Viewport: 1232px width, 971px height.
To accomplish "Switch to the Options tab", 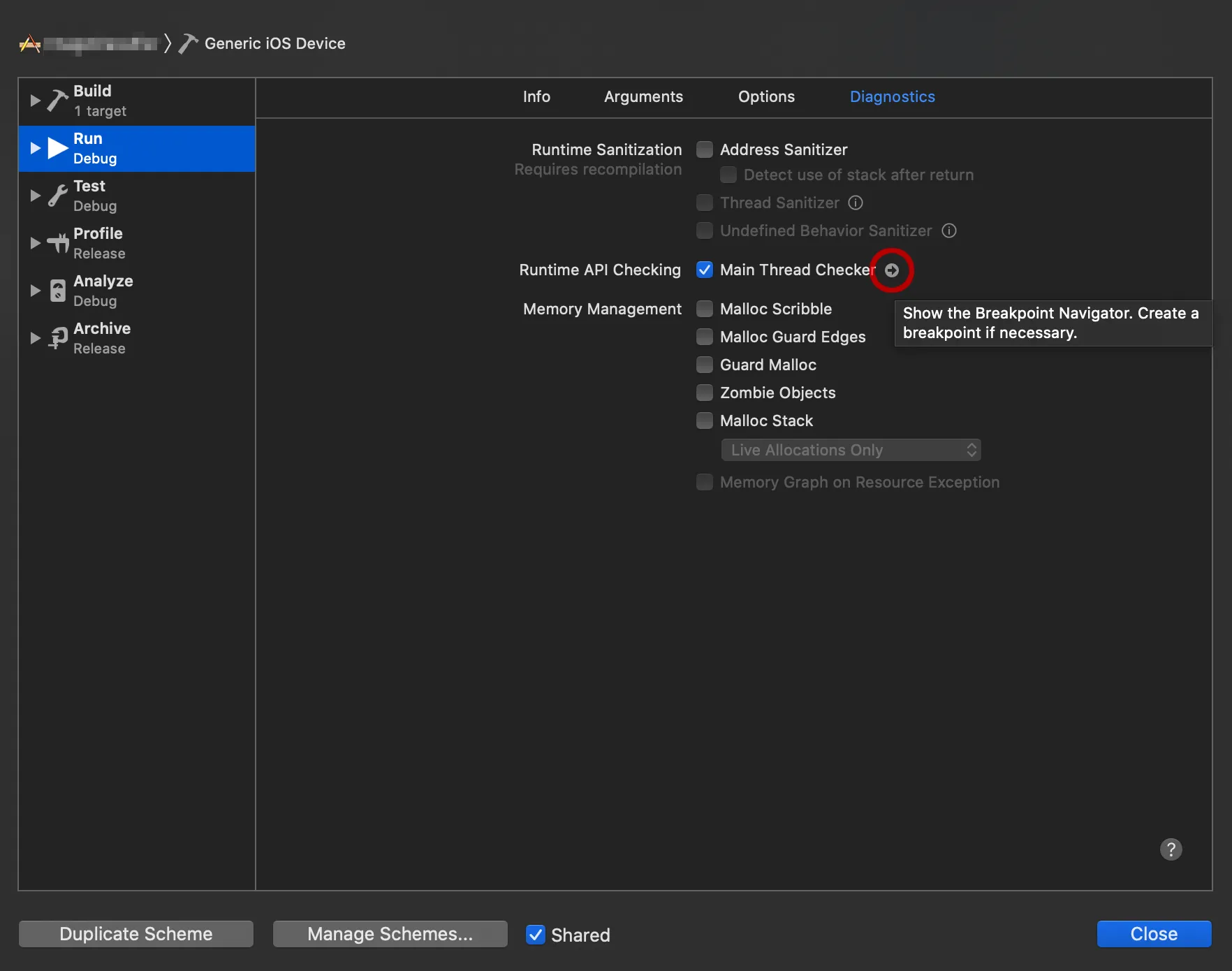I will (x=766, y=97).
